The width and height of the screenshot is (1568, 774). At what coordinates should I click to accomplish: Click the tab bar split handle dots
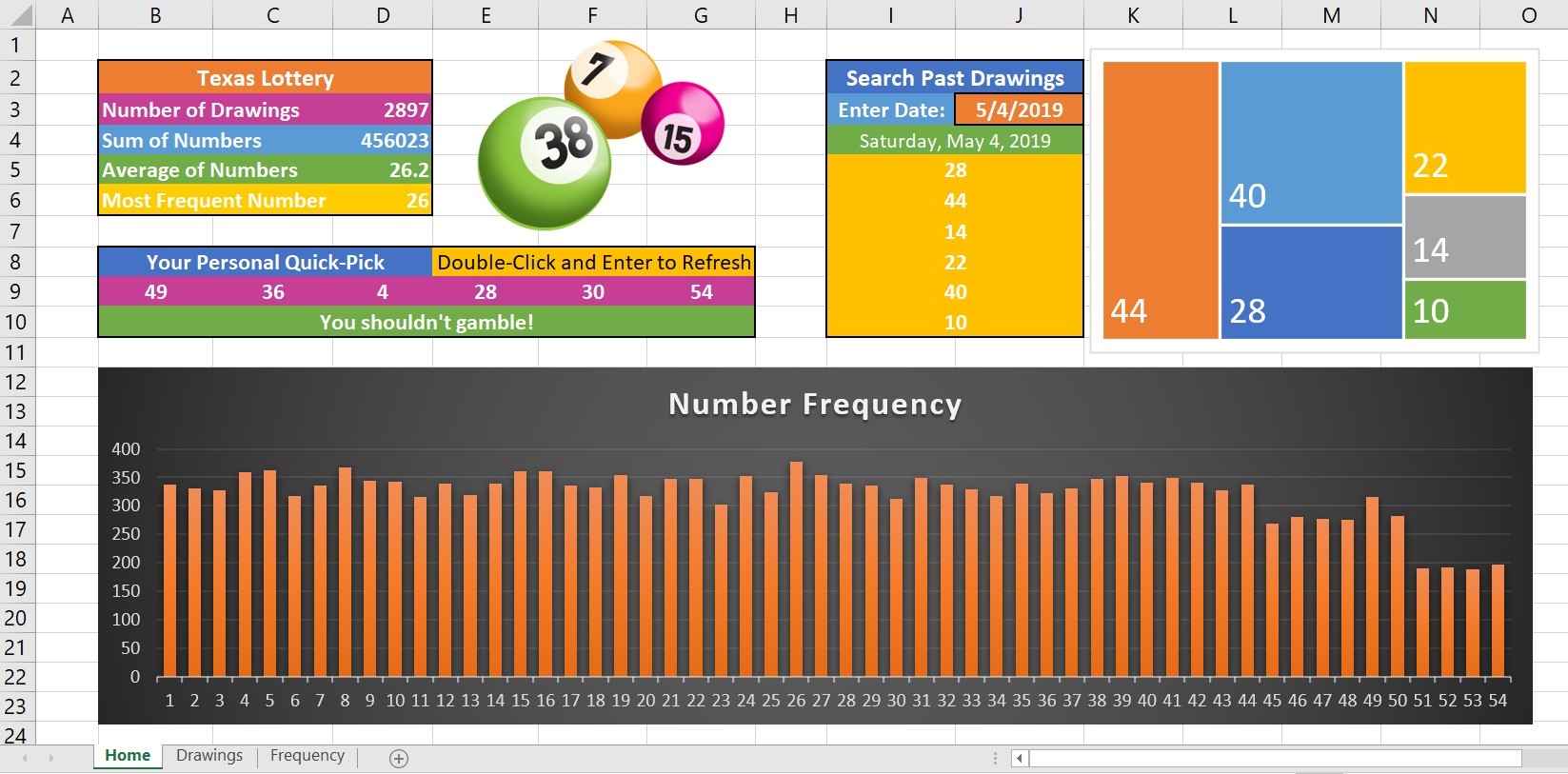995,758
